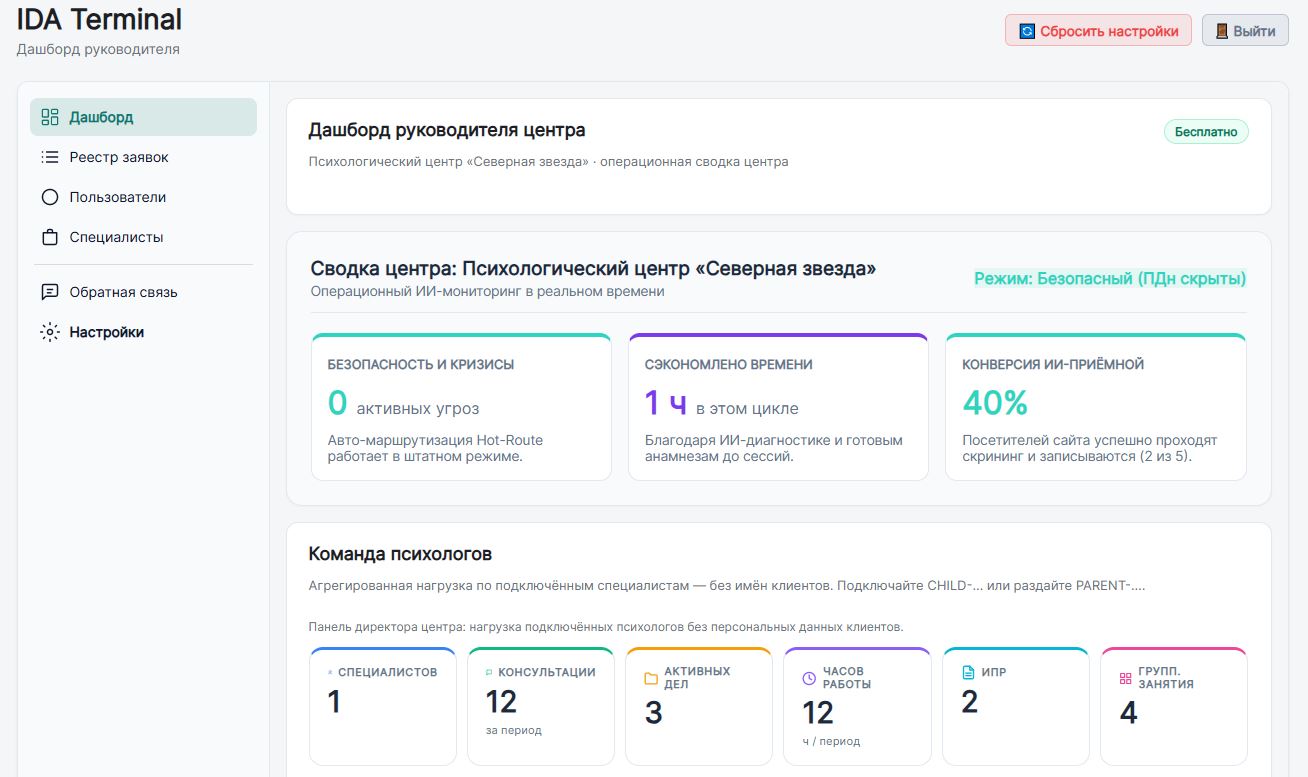This screenshot has height=777, width=1308.
Task: Click the Выйти logout button
Action: [1245, 31]
